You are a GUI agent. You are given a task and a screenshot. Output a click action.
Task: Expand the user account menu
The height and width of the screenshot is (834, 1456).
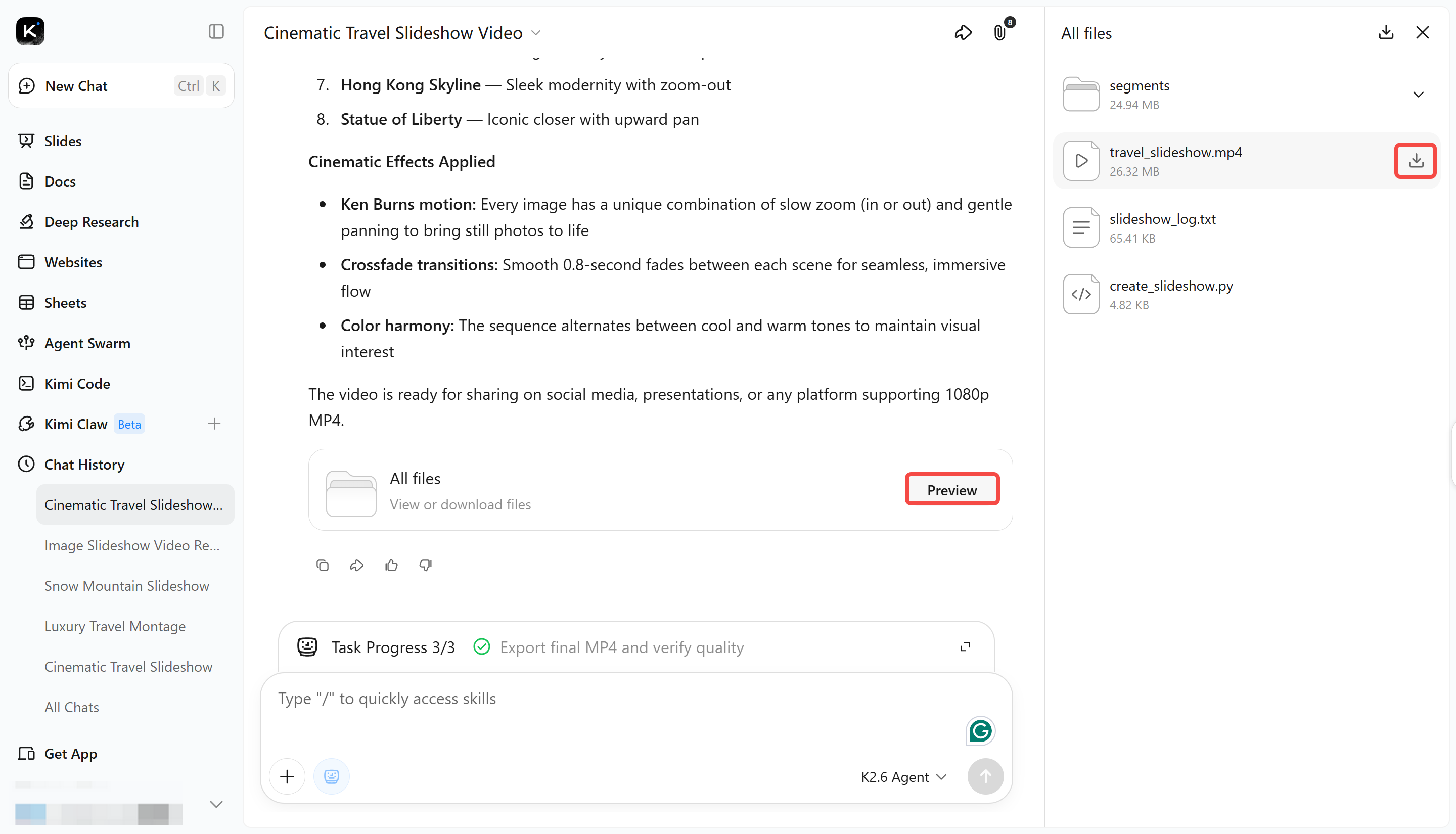point(216,805)
